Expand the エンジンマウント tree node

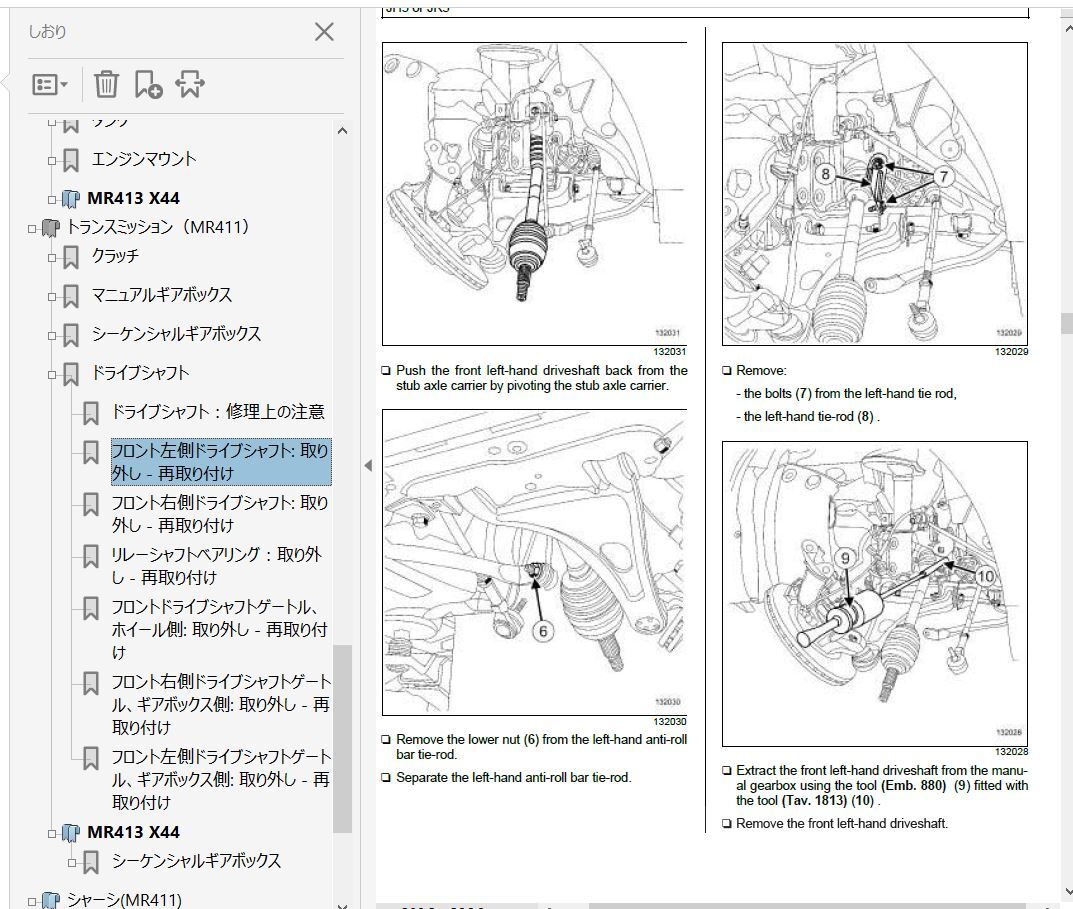click(x=52, y=161)
